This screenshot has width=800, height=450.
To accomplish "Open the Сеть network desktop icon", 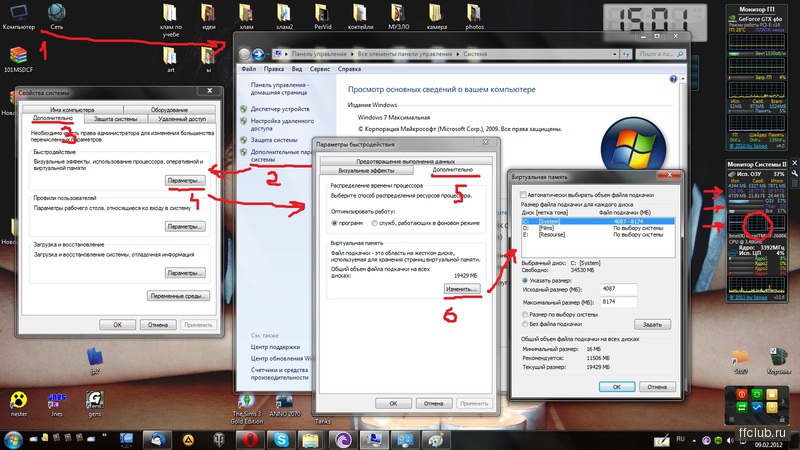I will pos(57,16).
